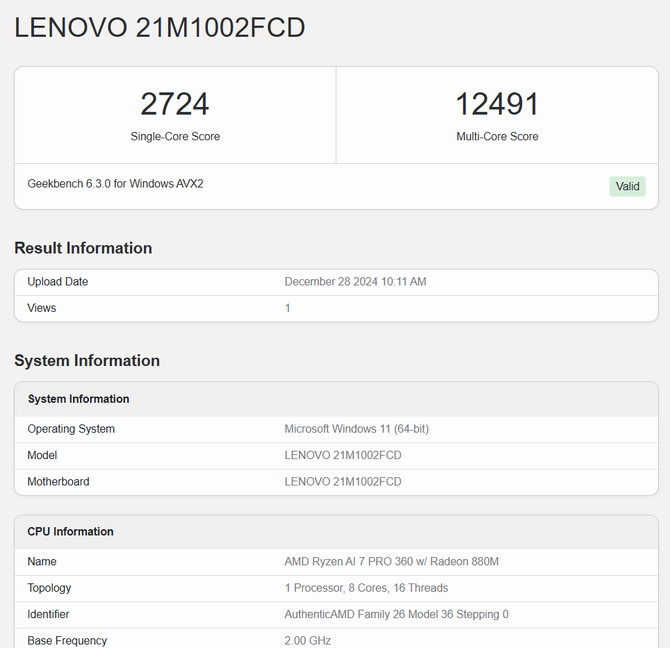Click the LENOVO 21M1002FCD page title
670x648 pixels.
pos(160,28)
